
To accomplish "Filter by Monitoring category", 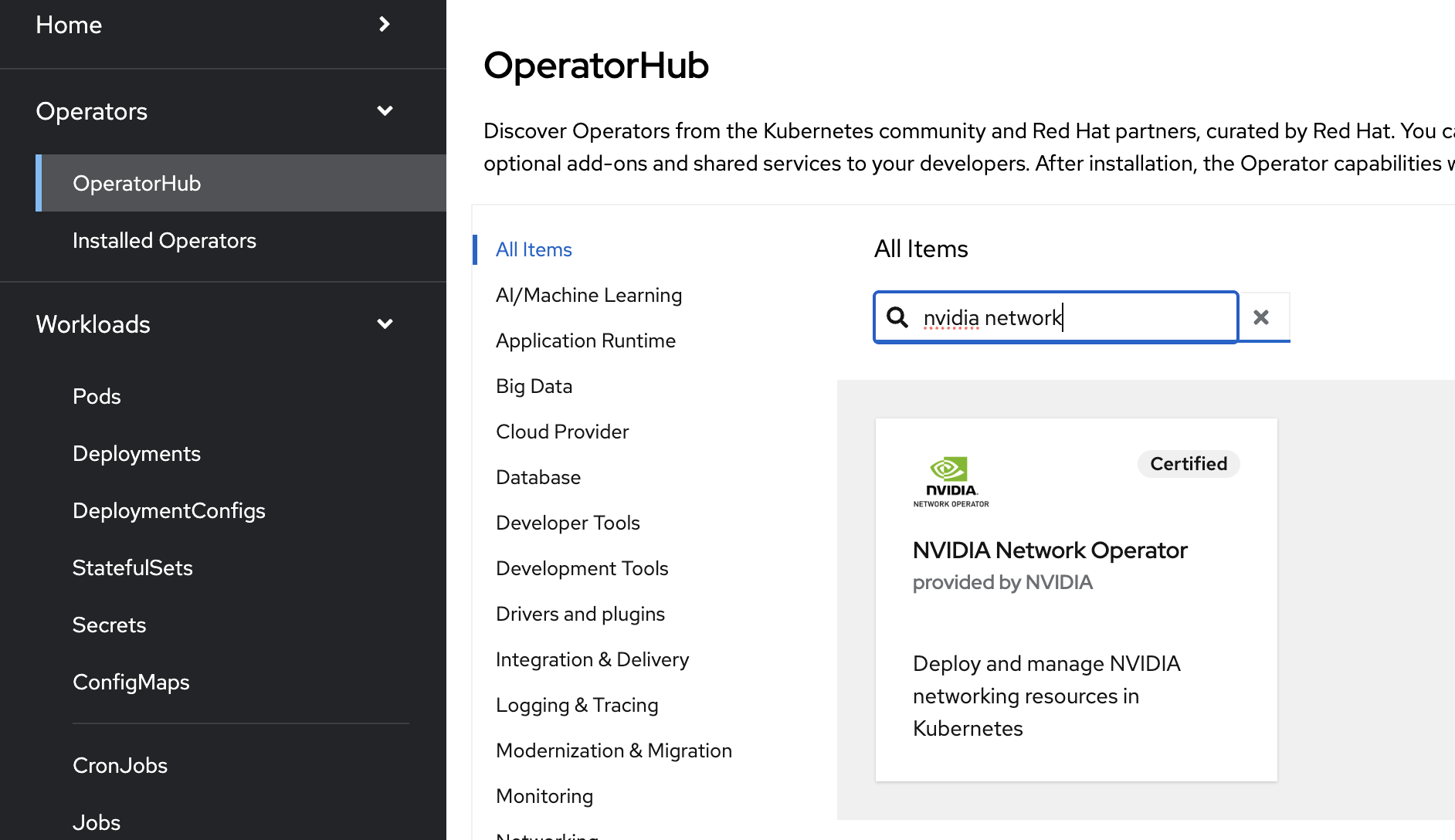I will pos(544,797).
